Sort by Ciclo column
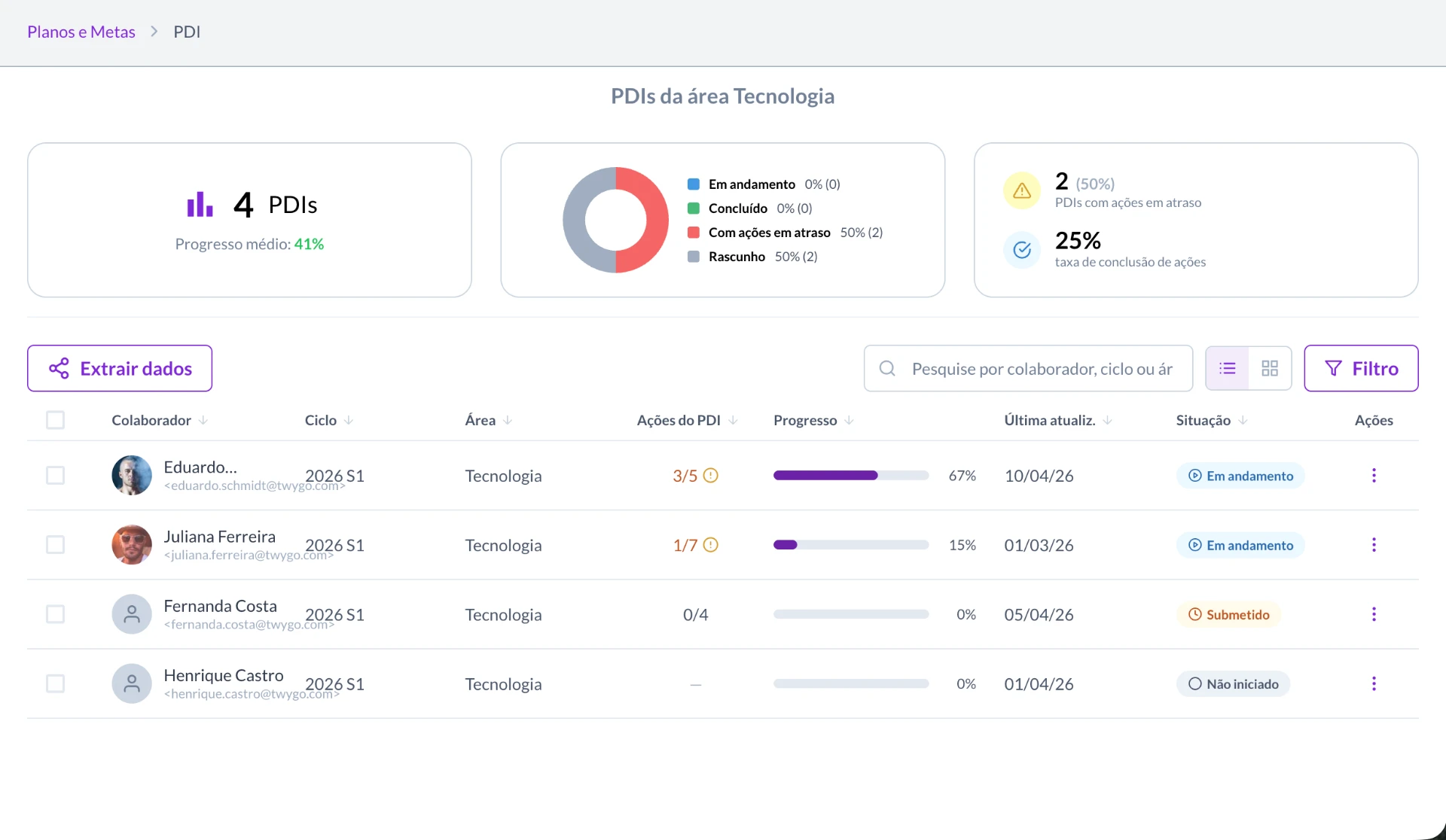The width and height of the screenshot is (1446, 840). point(329,420)
